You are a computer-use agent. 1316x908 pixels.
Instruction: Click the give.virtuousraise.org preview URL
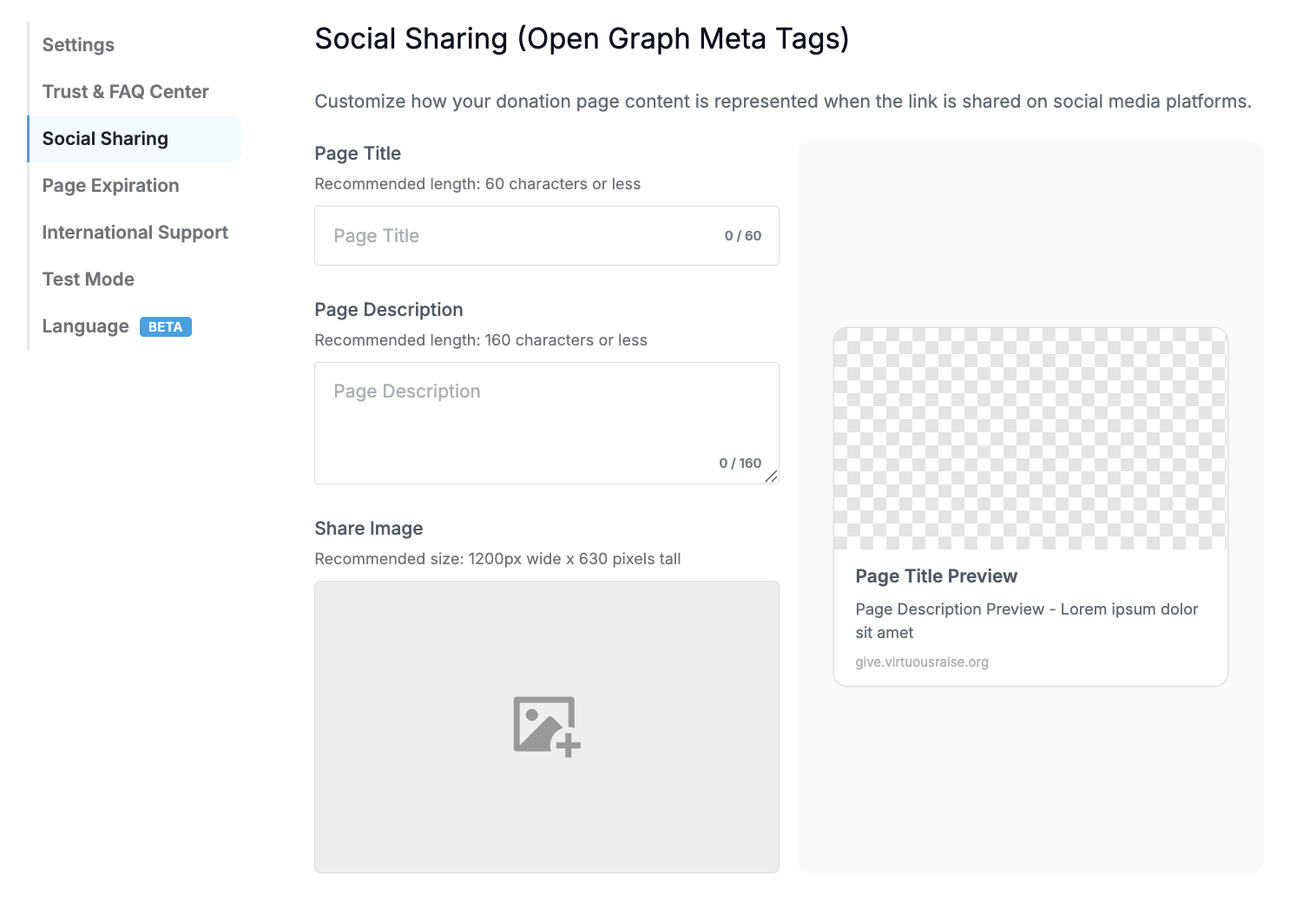[922, 662]
